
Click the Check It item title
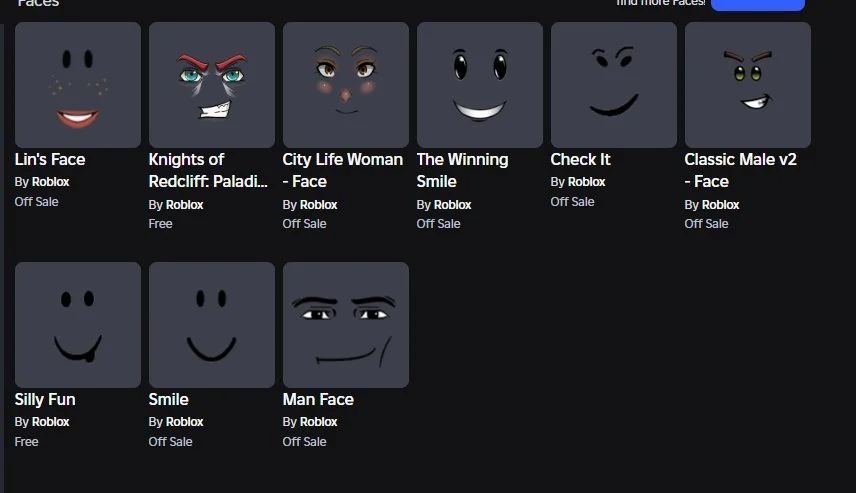(x=580, y=159)
